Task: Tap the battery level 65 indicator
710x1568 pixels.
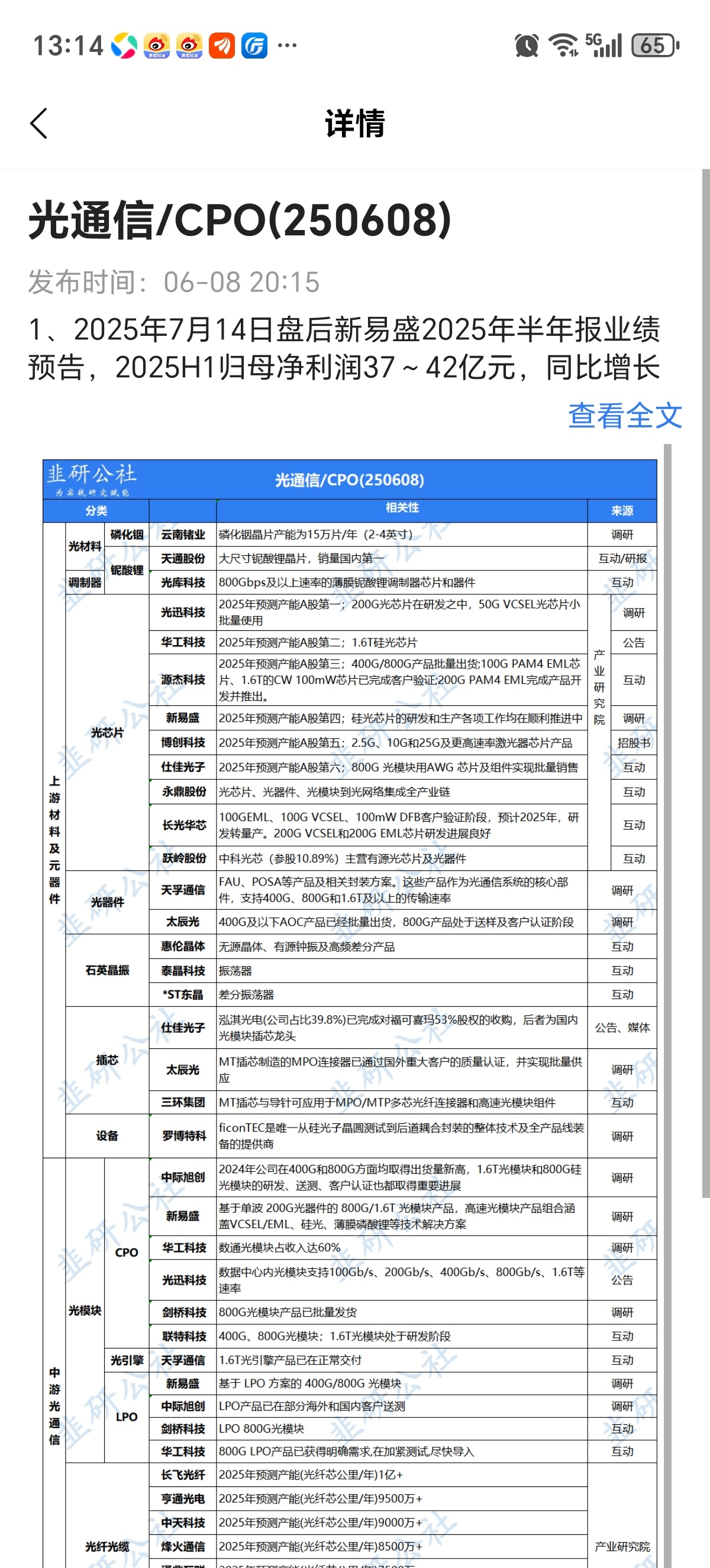Action: click(655, 46)
